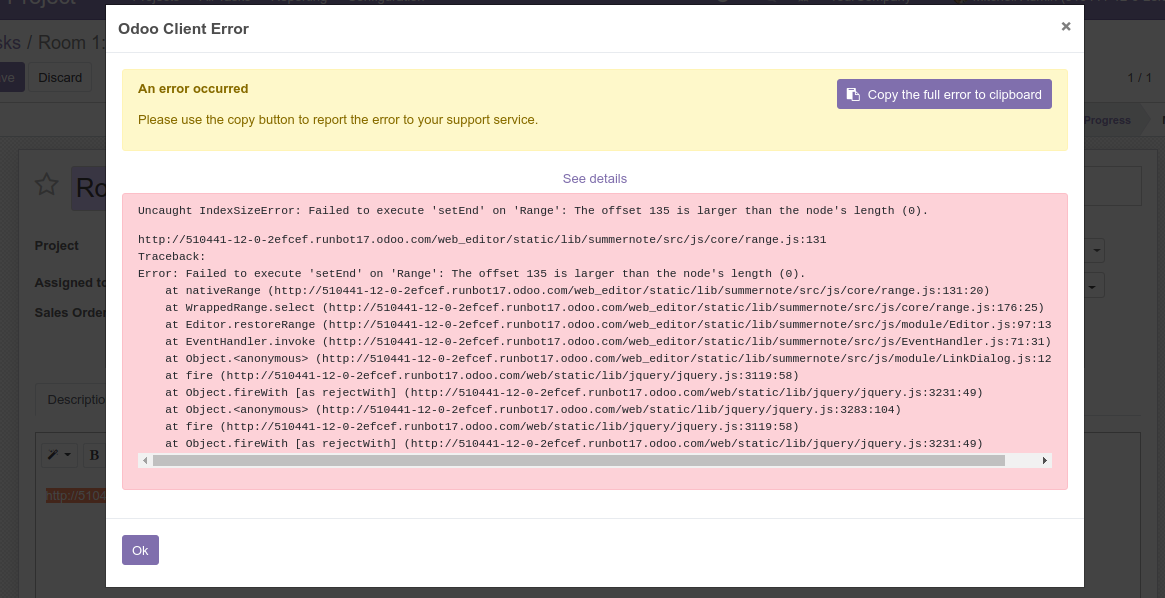This screenshot has width=1165, height=598.
Task: Click the range.js:131 URL line
Action: click(482, 240)
